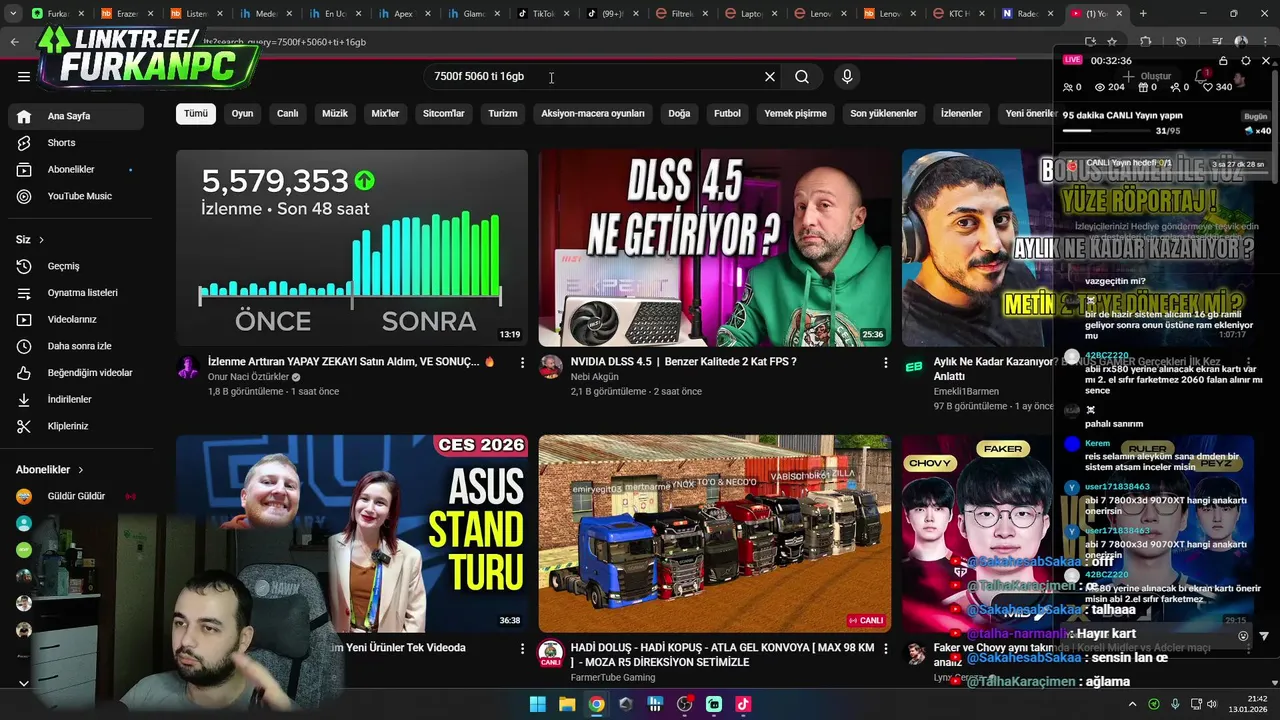
Task: Show more subscriptions with the down chevron
Action: point(24,683)
